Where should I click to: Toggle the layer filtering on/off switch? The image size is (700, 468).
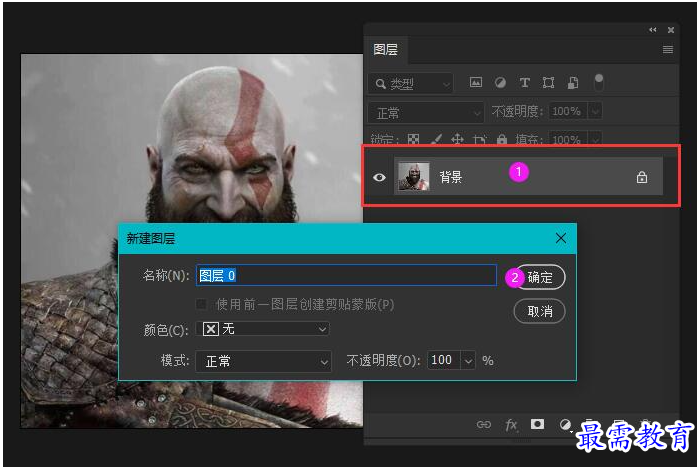coord(599,82)
